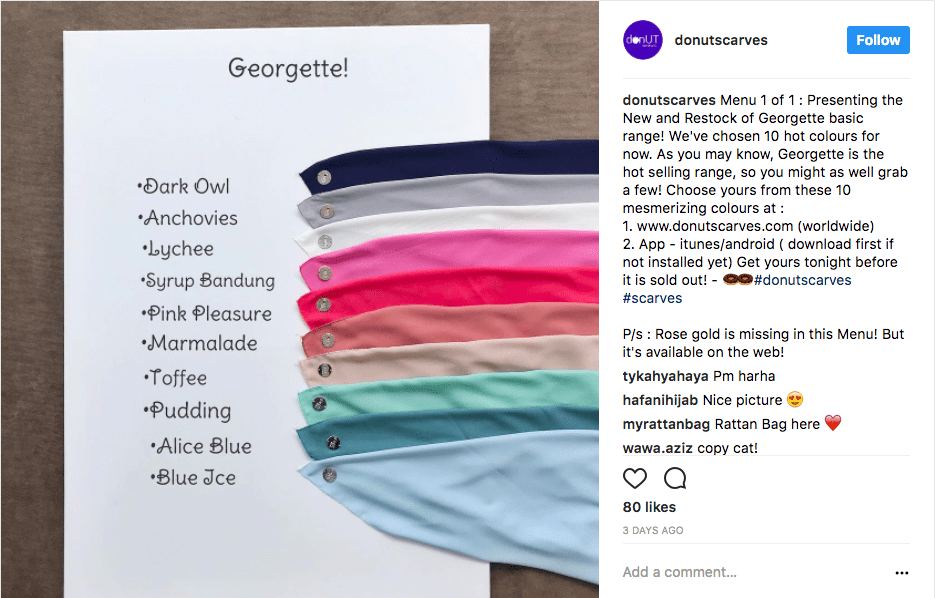Open the donutscarves profile avatar
Screen dimensions: 935x598
[642, 40]
